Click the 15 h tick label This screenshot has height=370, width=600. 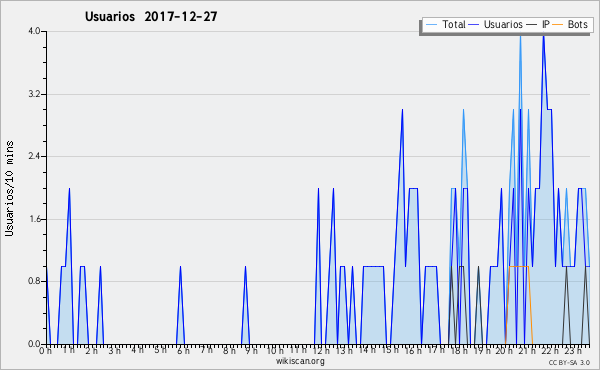390,350
